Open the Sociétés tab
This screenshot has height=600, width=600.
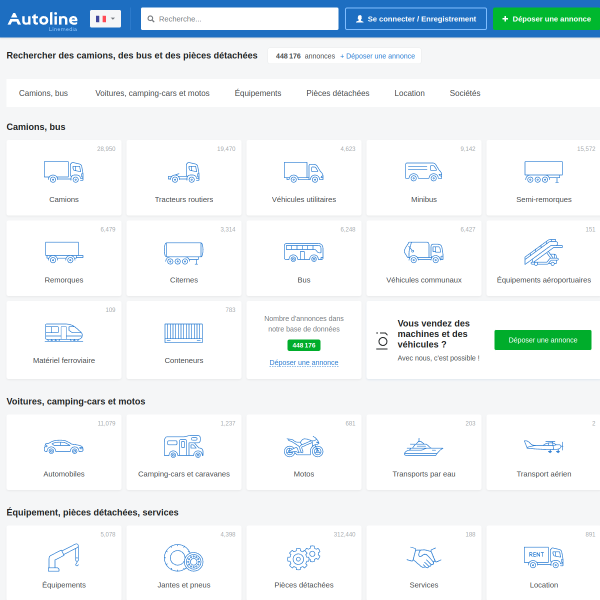coord(465,93)
